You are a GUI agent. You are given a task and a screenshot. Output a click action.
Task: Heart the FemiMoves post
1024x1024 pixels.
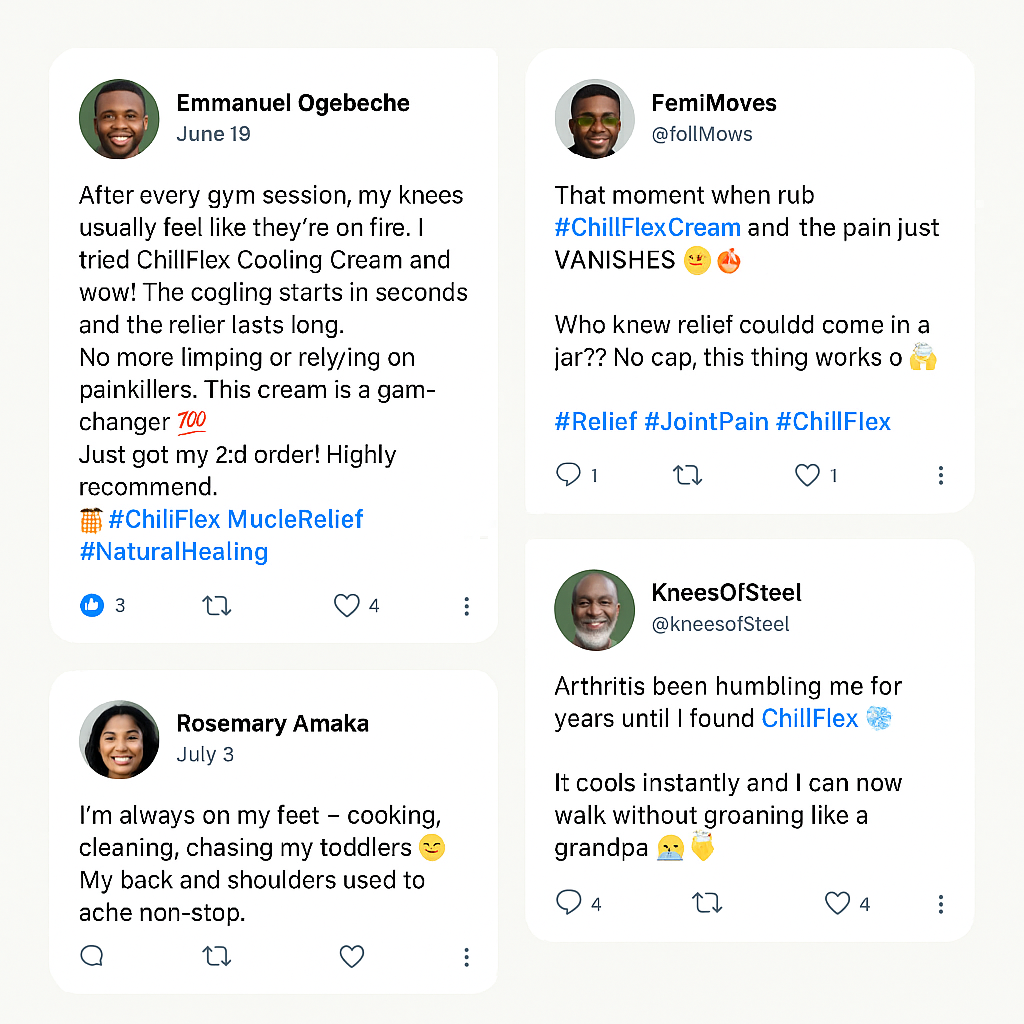tap(807, 475)
